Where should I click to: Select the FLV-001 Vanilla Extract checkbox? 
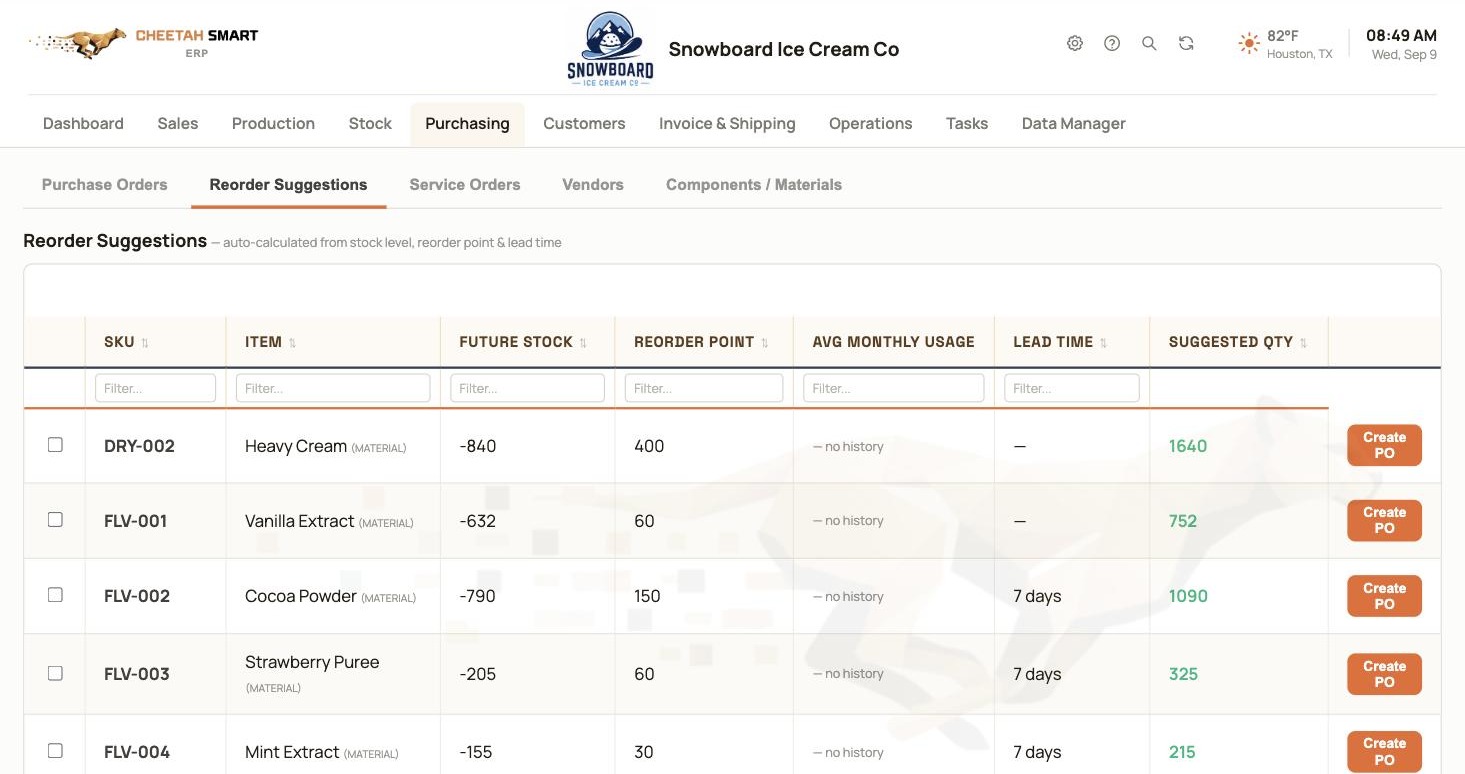pyautogui.click(x=55, y=520)
